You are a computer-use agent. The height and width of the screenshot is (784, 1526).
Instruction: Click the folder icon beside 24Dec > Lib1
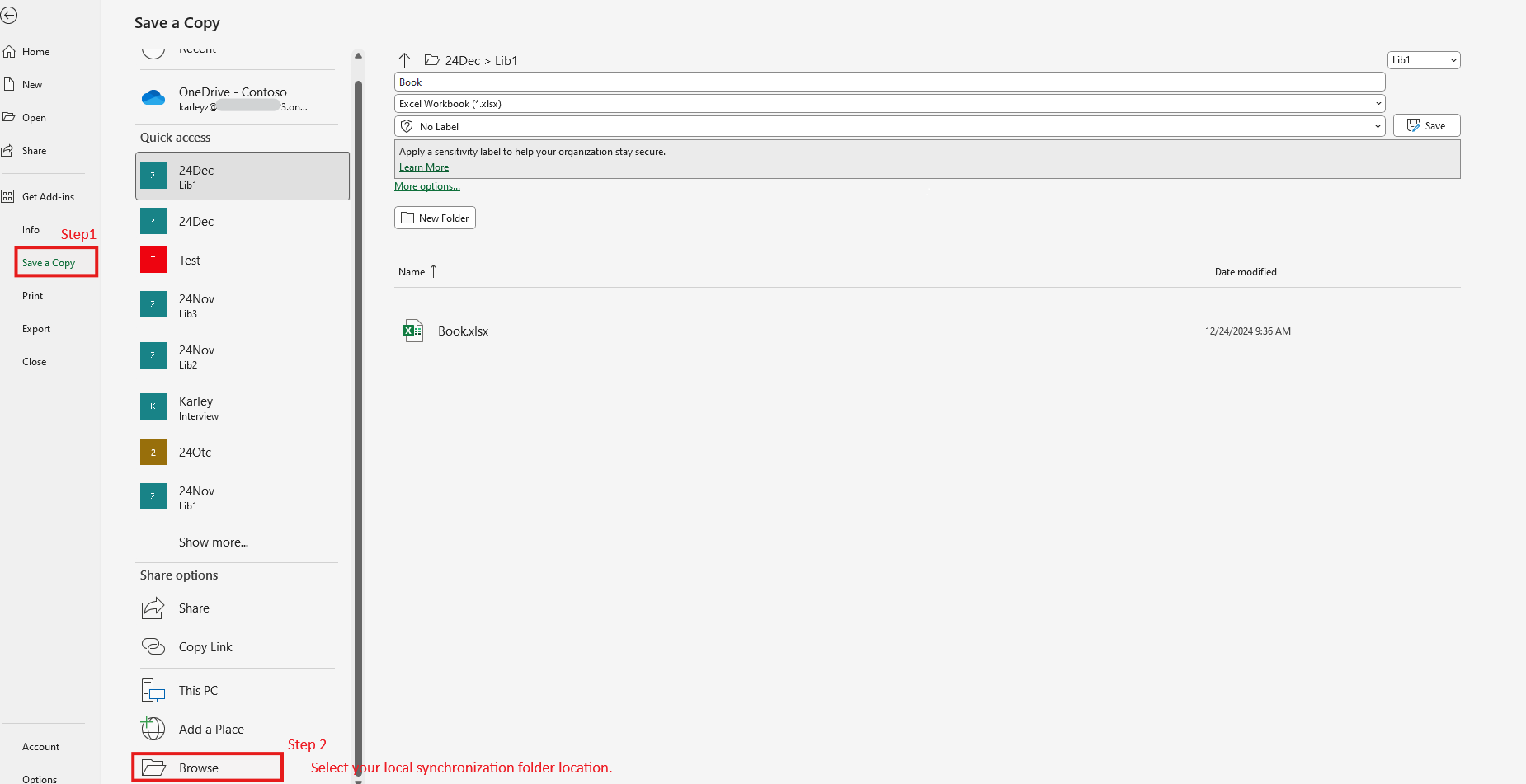pos(431,60)
